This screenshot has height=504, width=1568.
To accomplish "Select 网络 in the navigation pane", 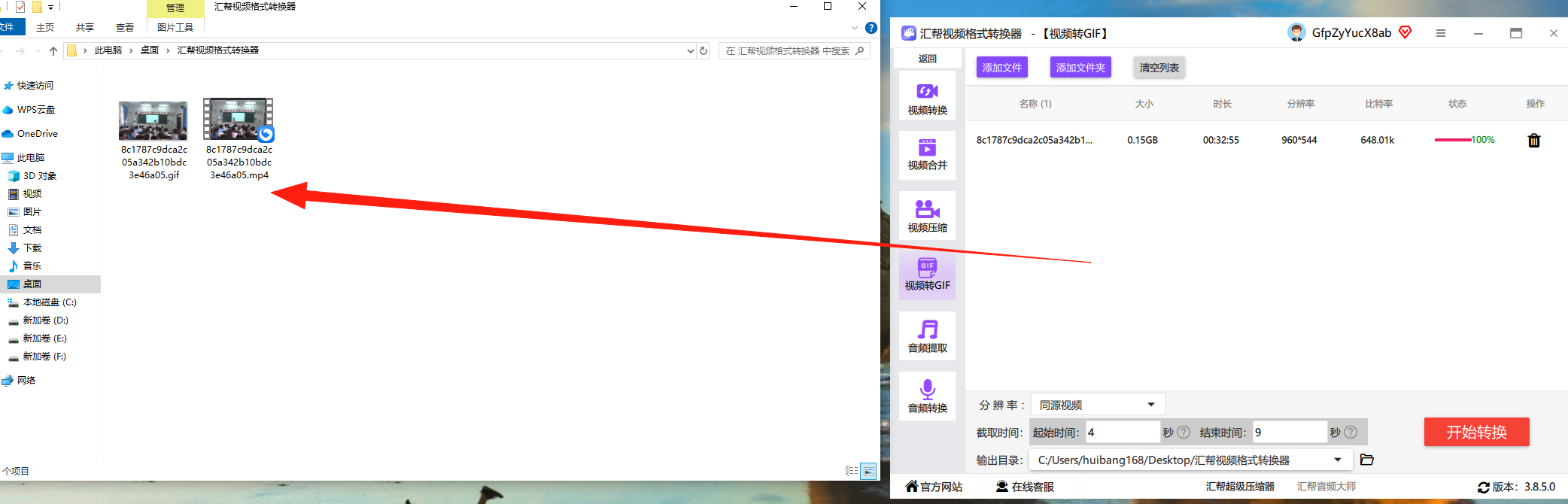I will (26, 381).
